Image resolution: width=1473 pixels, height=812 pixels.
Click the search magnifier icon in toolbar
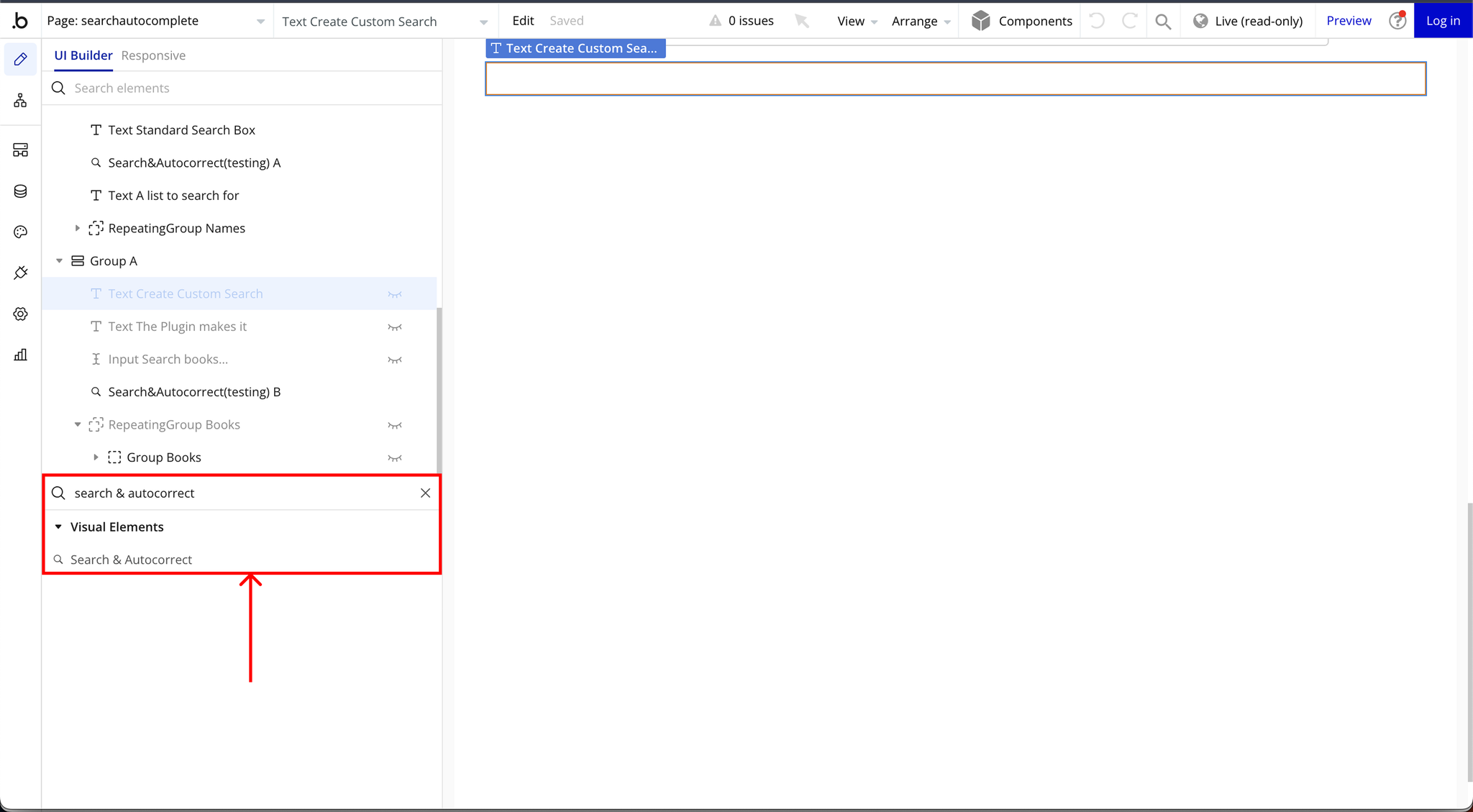1163,21
